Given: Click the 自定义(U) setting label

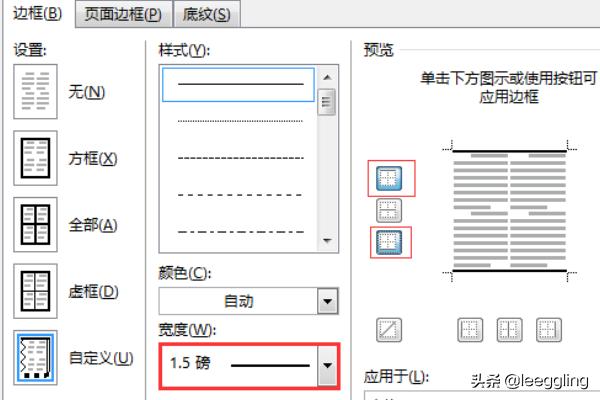Looking at the screenshot, I should click(x=101, y=358).
